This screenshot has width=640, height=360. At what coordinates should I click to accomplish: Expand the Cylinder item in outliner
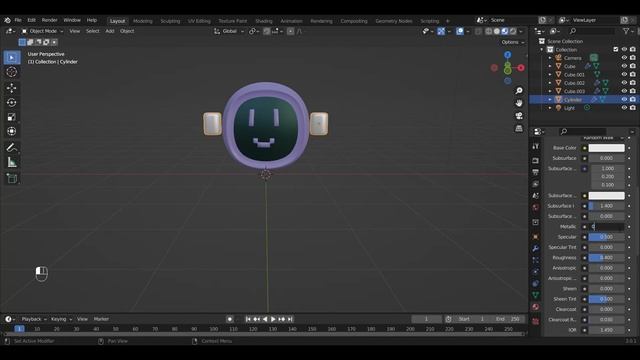[x=550, y=100]
